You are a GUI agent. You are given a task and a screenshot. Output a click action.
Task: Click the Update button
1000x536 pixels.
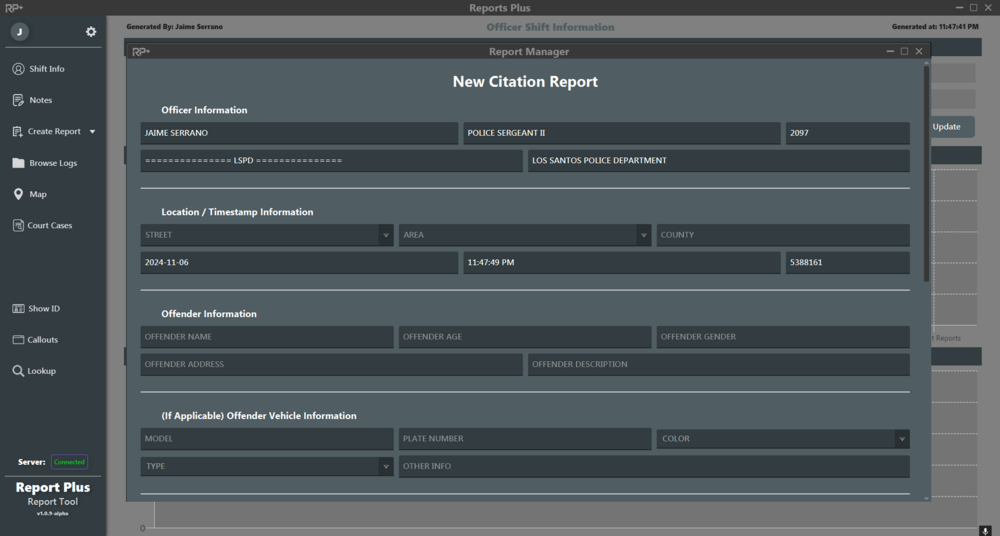click(x=946, y=127)
